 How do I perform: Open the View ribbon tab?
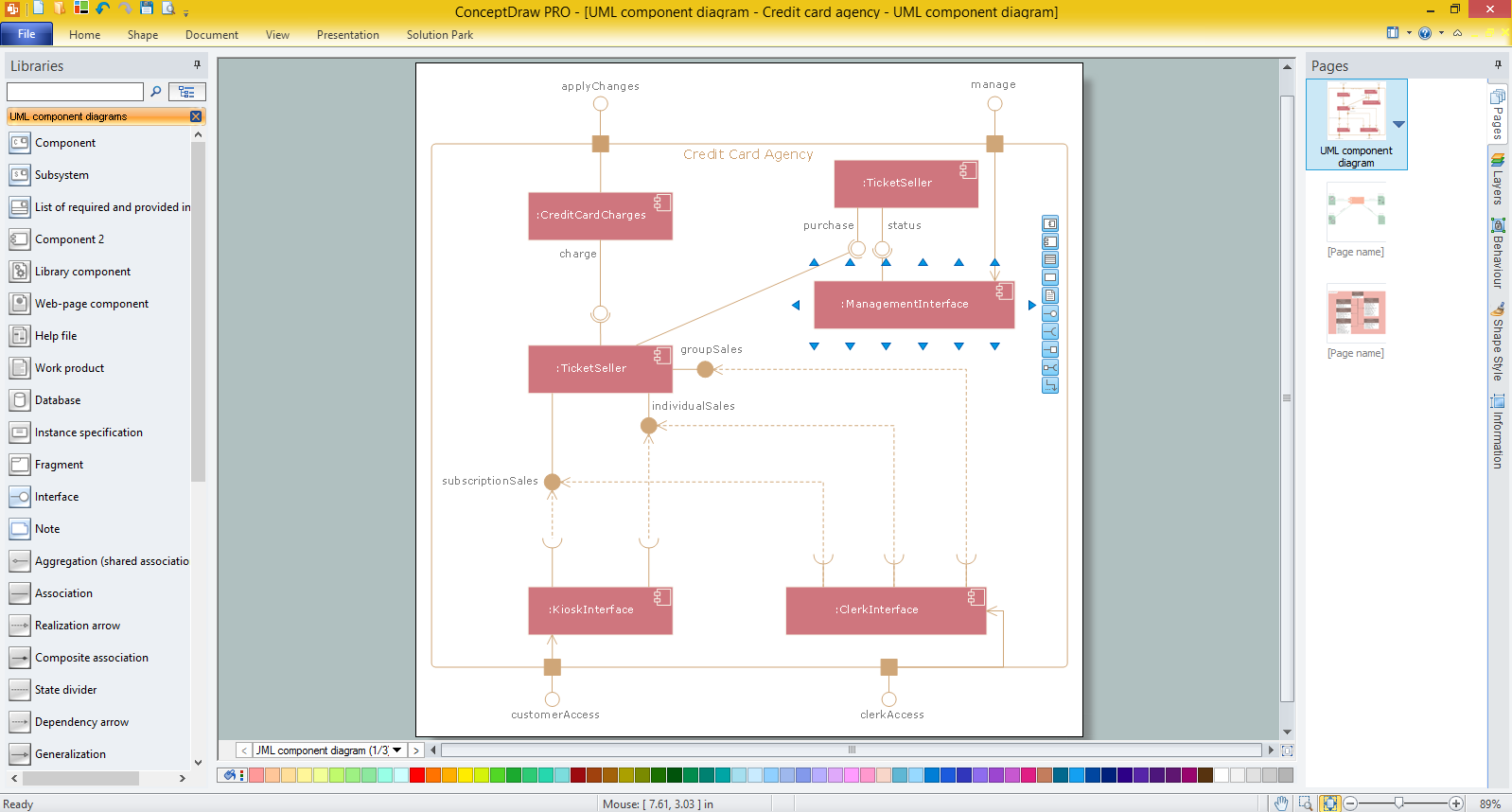[277, 35]
